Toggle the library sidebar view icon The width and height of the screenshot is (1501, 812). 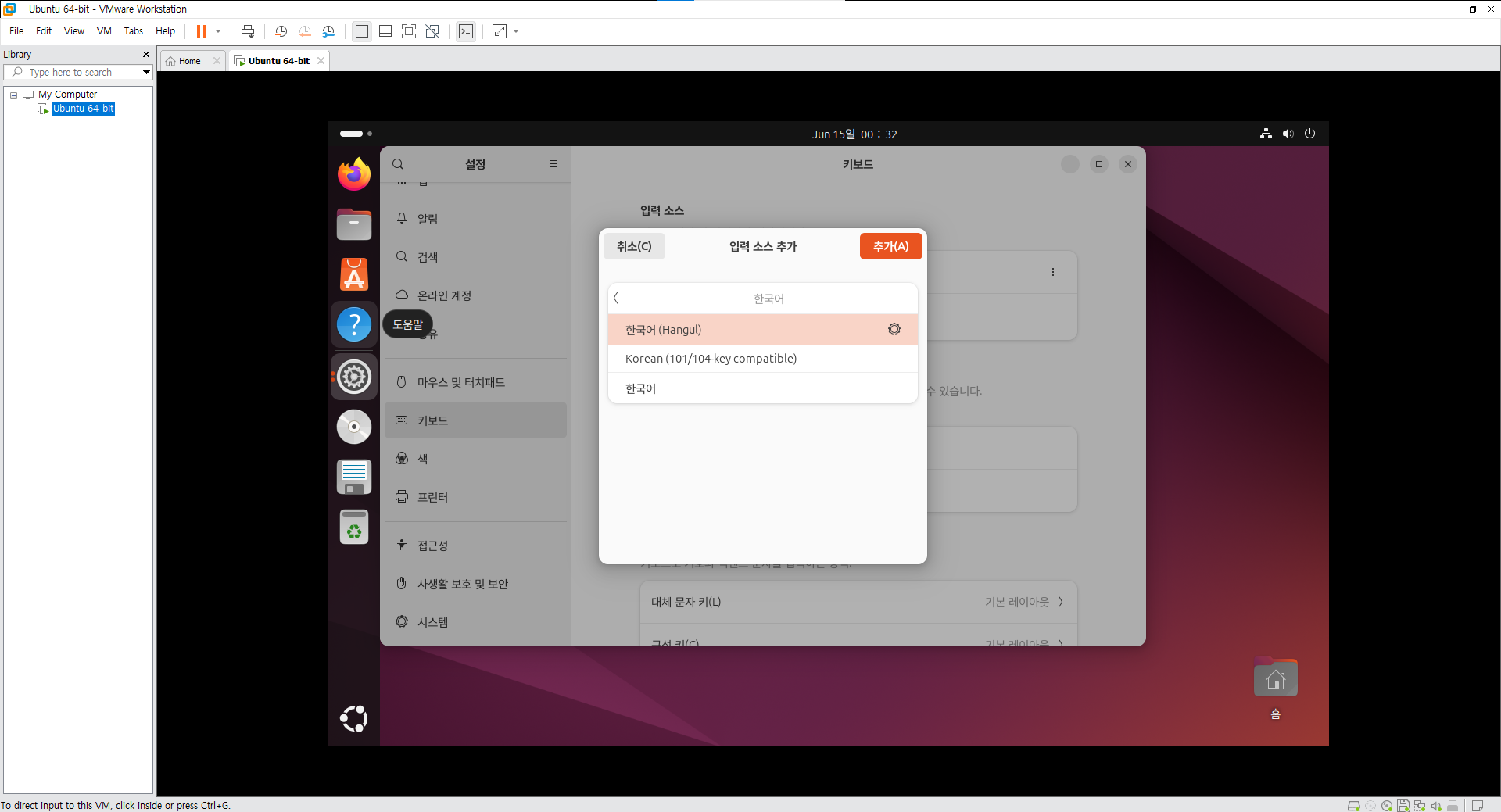coord(361,31)
